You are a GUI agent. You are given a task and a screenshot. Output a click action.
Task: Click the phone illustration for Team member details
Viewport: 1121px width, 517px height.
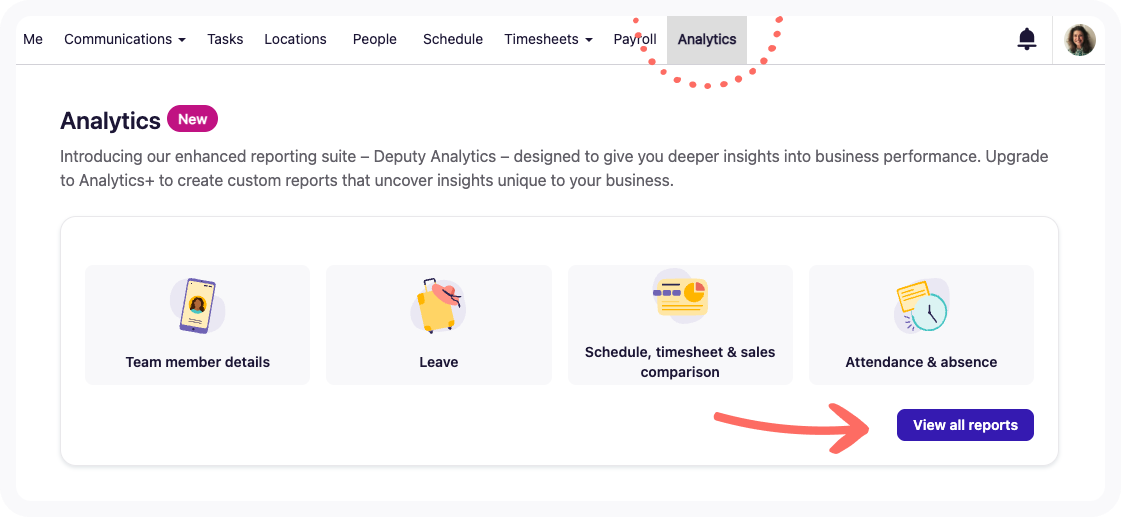(x=197, y=305)
